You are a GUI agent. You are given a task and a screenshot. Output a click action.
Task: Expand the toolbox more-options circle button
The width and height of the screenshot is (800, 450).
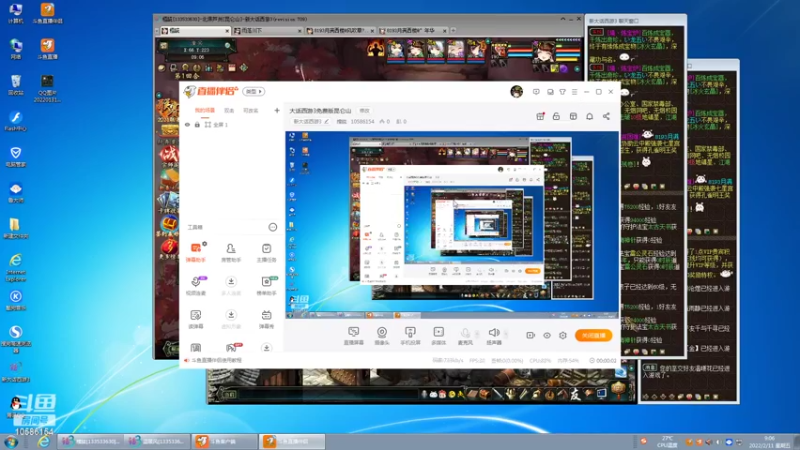coord(273,227)
